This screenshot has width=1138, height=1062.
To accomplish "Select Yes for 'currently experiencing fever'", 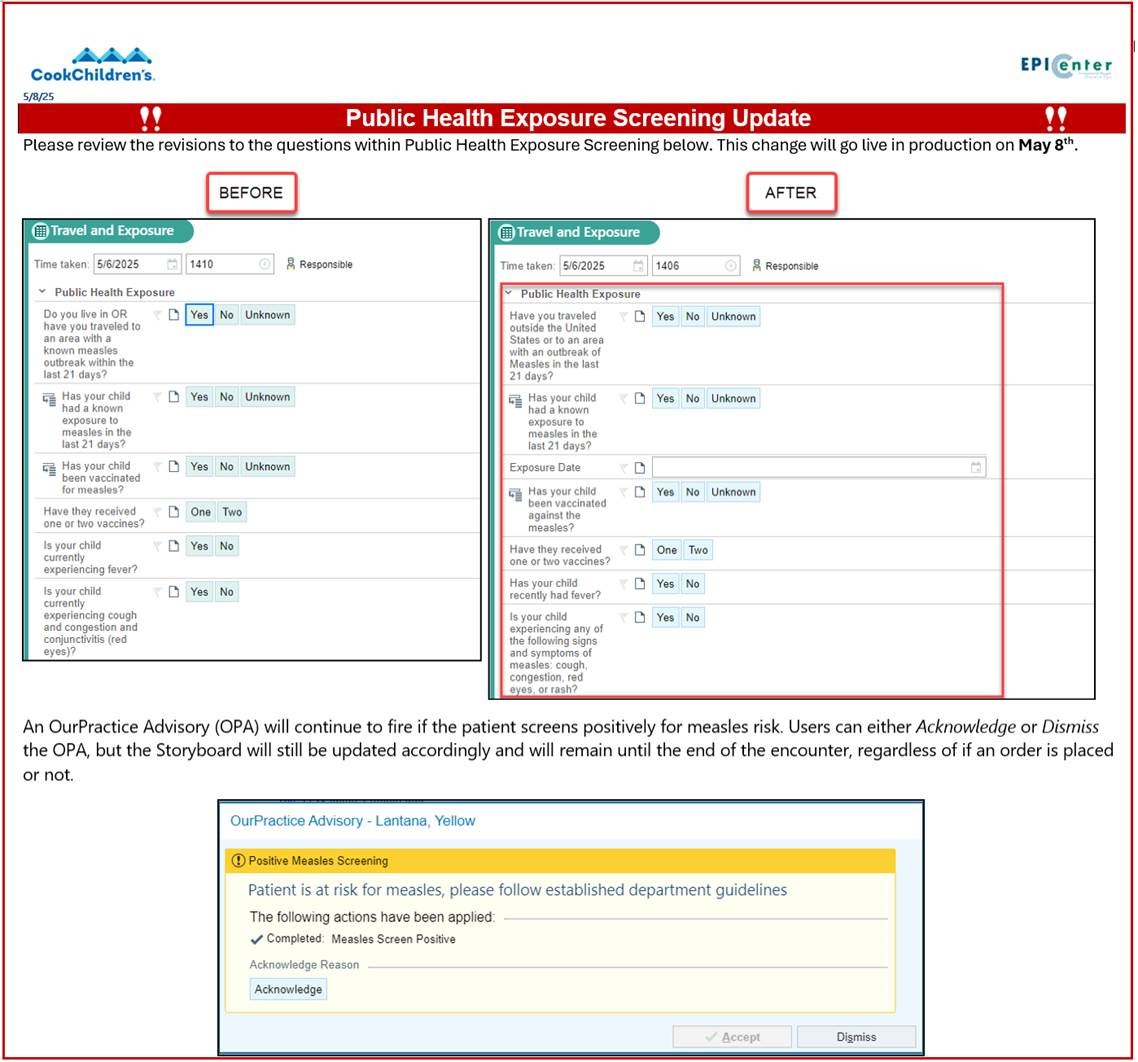I will pyautogui.click(x=199, y=546).
